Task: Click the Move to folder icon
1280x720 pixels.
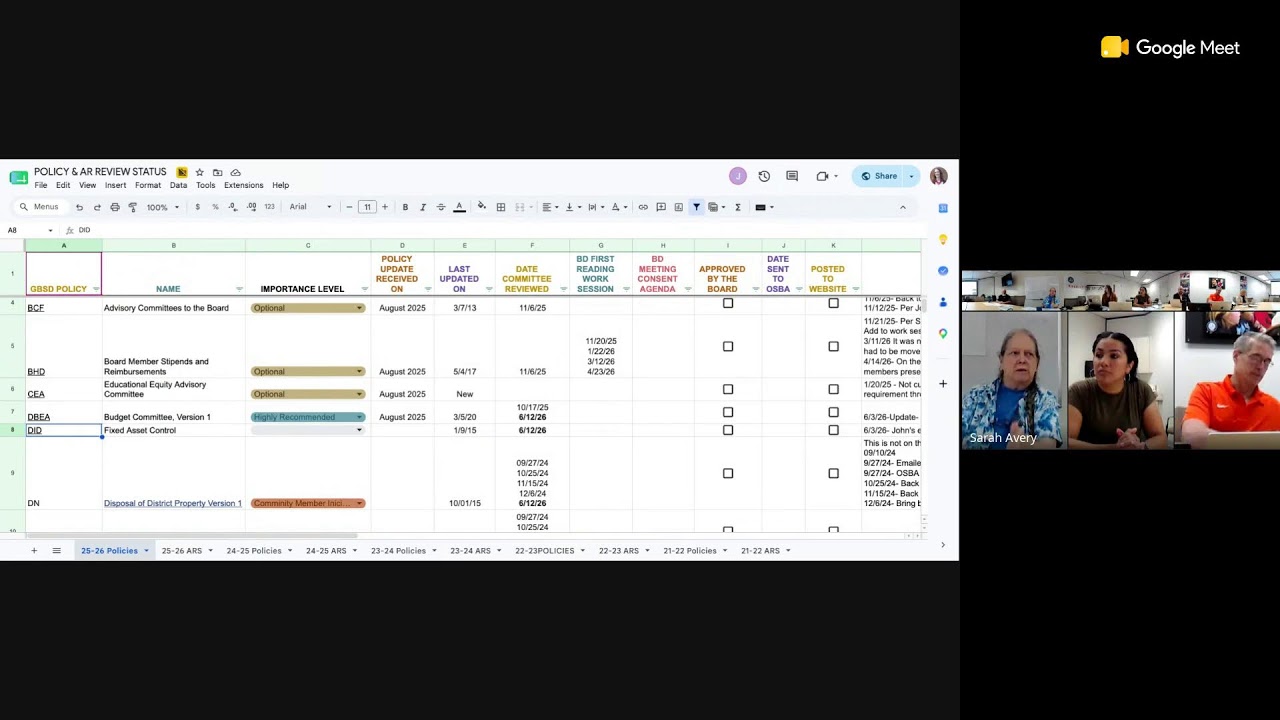Action: tap(217, 172)
